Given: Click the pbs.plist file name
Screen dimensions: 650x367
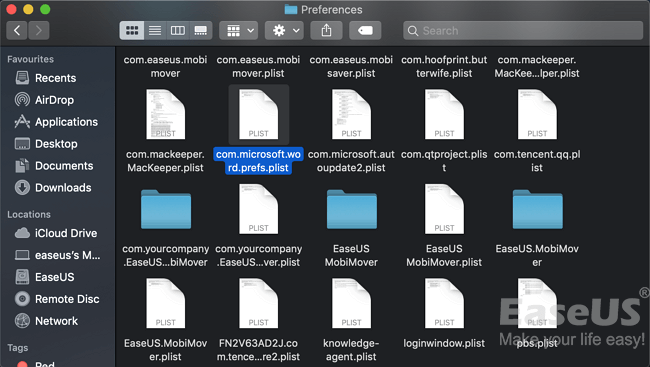Looking at the screenshot, I should point(537,343).
